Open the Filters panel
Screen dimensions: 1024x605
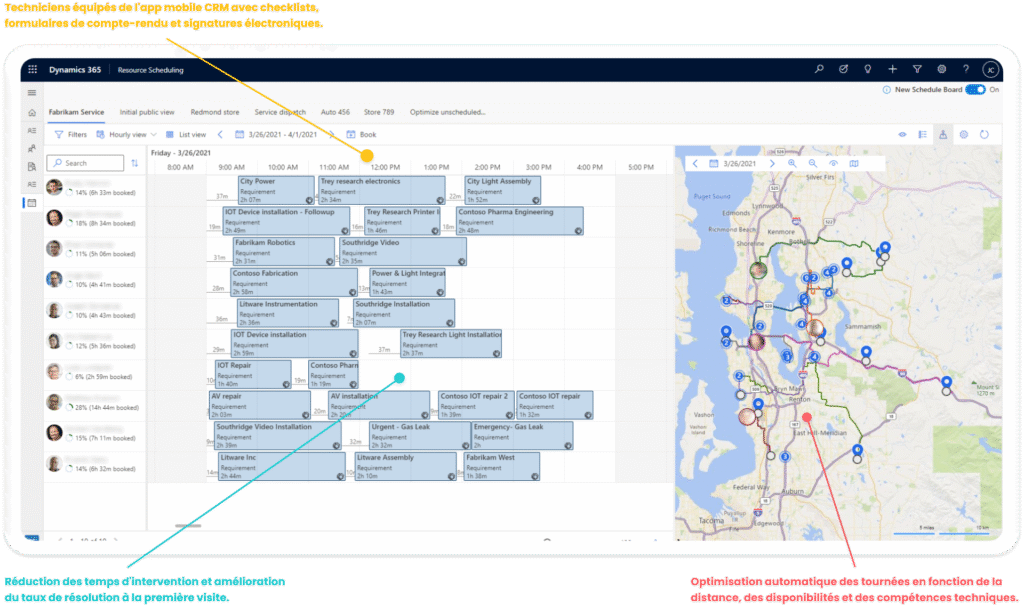coord(71,135)
